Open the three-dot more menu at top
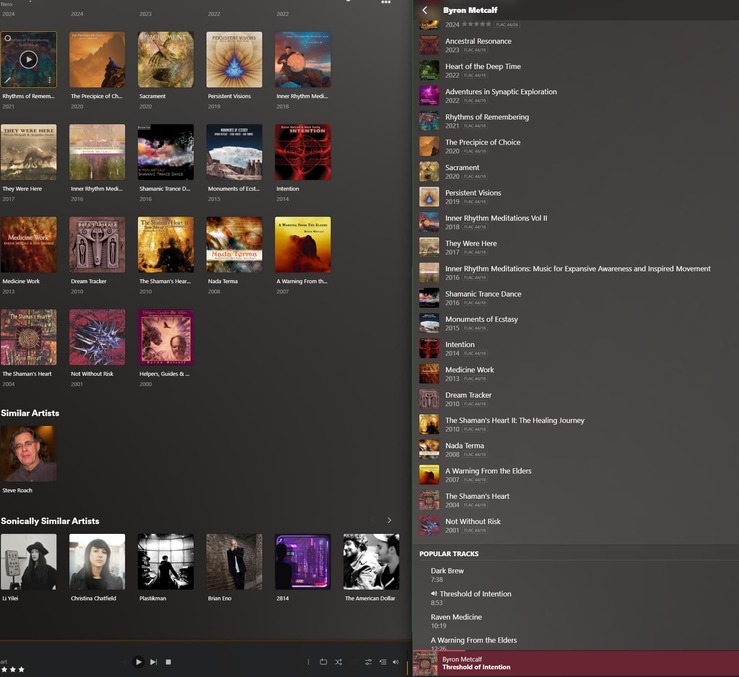 coord(386,2)
